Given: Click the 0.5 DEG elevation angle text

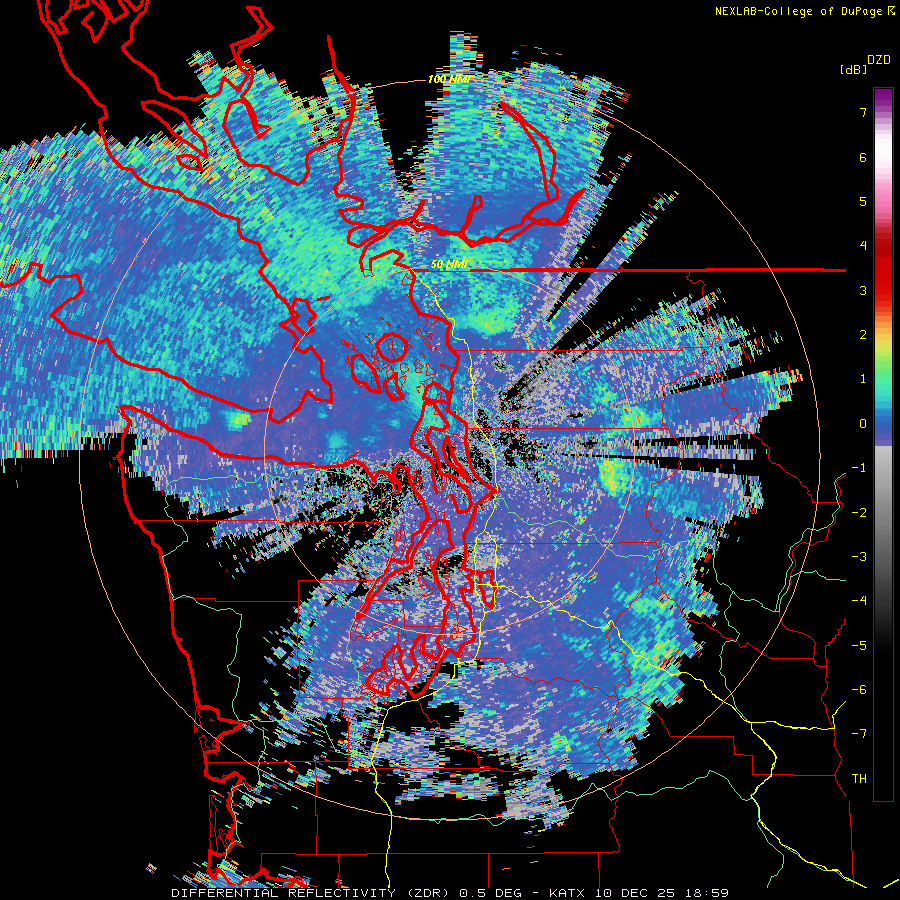Looking at the screenshot, I should [x=490, y=893].
